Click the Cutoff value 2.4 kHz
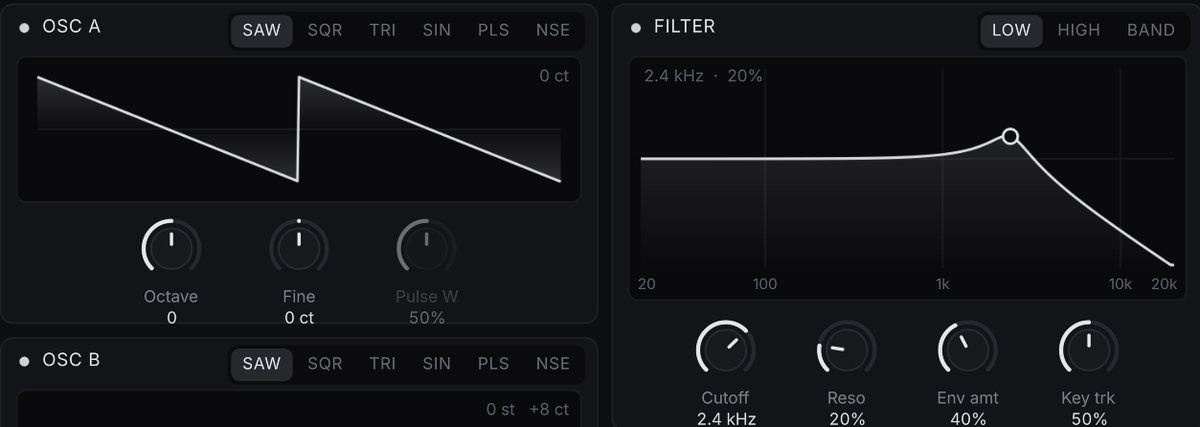This screenshot has width=1200, height=427. pos(726,419)
